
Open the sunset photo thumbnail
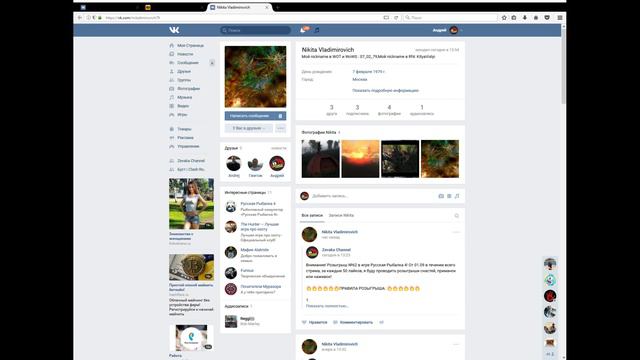pos(360,159)
